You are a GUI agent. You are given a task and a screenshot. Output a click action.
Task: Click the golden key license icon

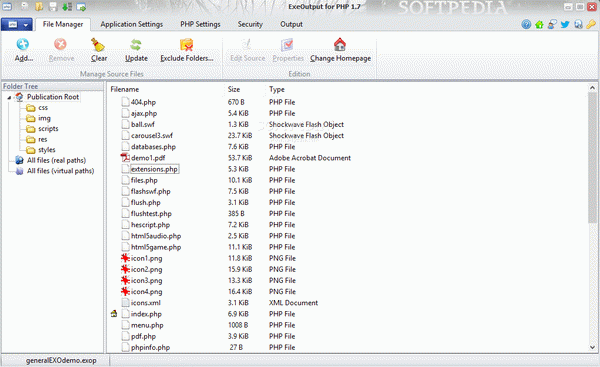pyautogui.click(x=591, y=25)
